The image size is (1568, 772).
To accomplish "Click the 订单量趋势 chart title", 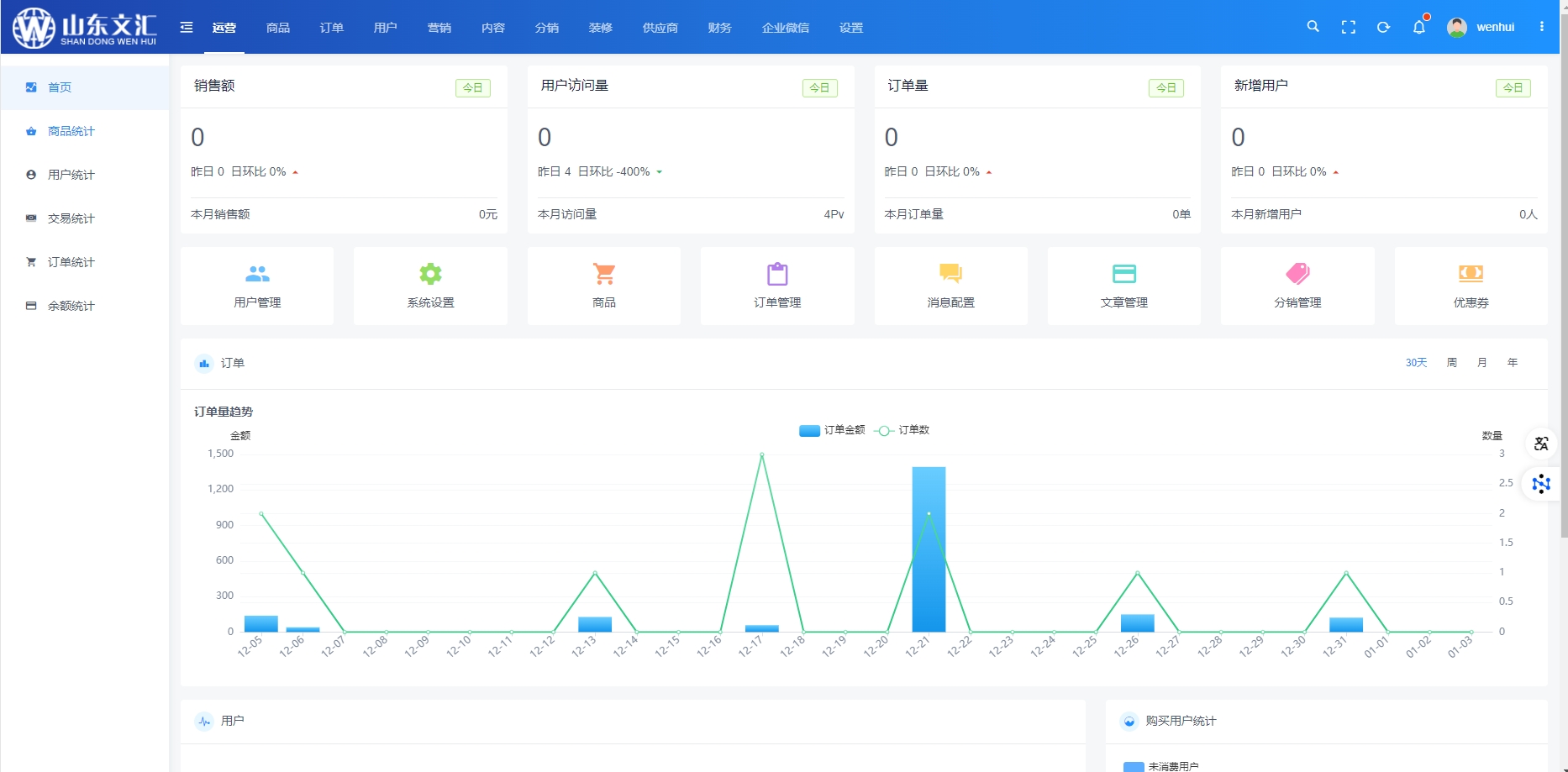I will point(224,412).
